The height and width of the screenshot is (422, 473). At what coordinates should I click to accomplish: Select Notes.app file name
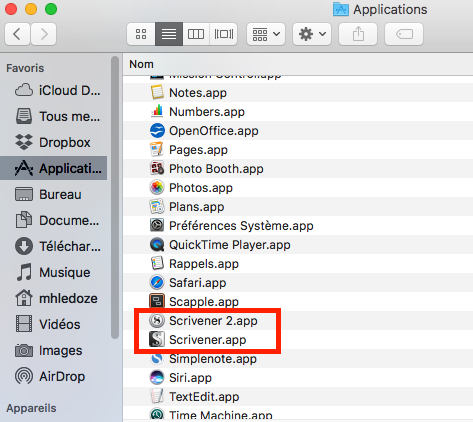[x=198, y=93]
